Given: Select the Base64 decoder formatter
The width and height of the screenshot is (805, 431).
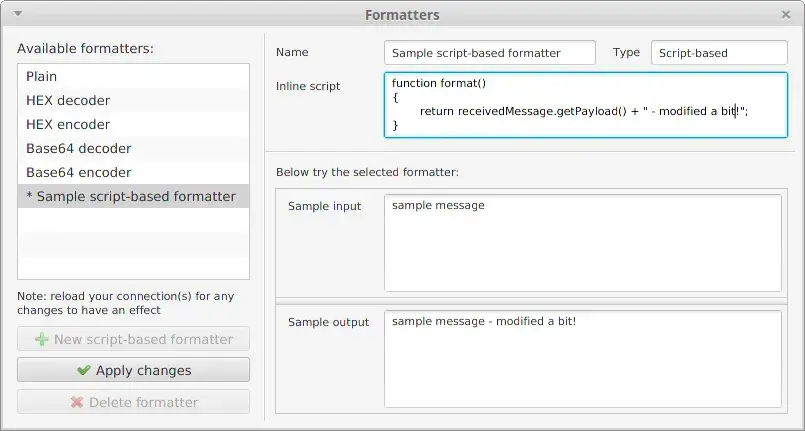Looking at the screenshot, I should (x=133, y=149).
